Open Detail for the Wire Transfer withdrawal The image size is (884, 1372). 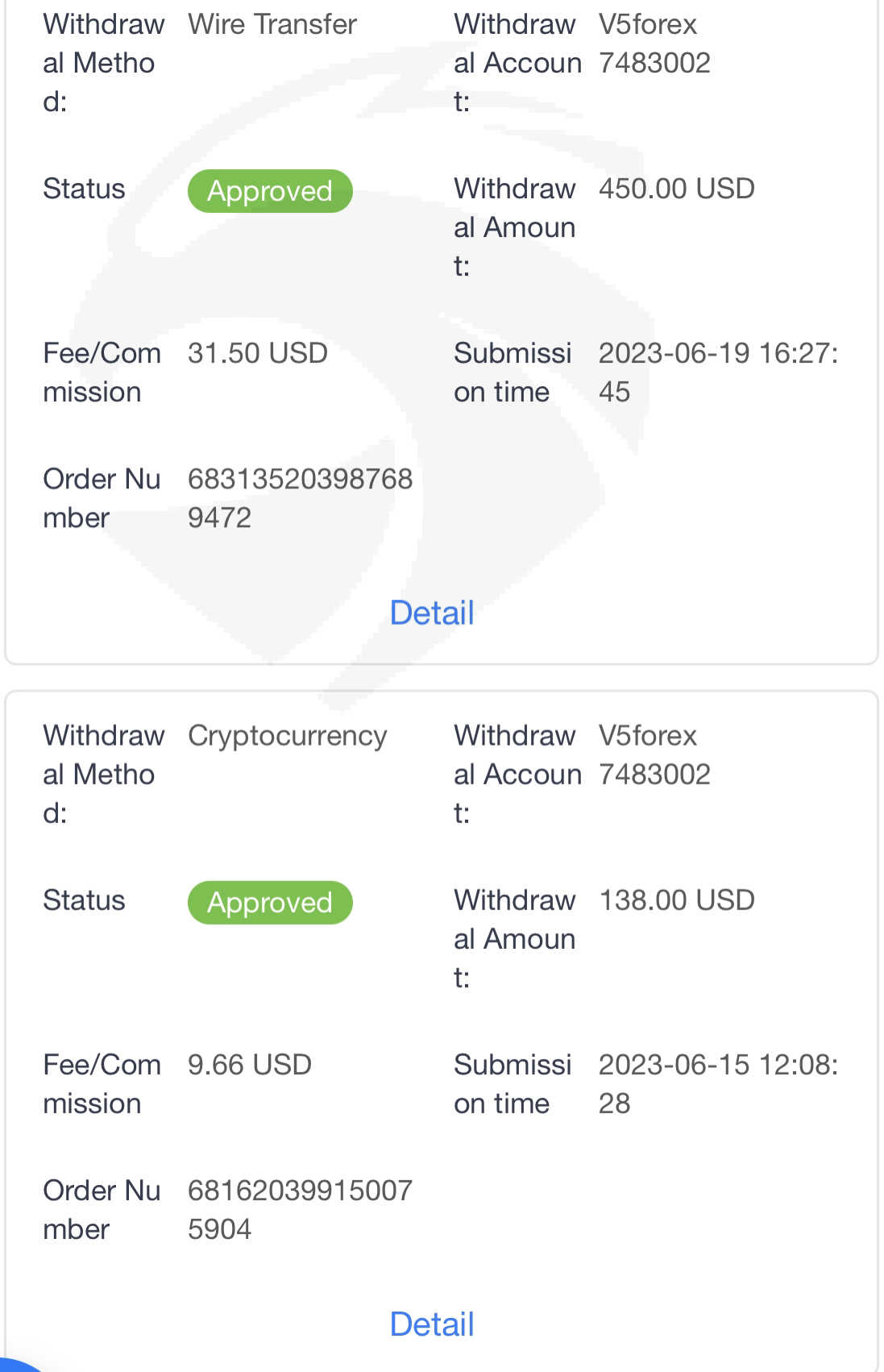click(432, 613)
